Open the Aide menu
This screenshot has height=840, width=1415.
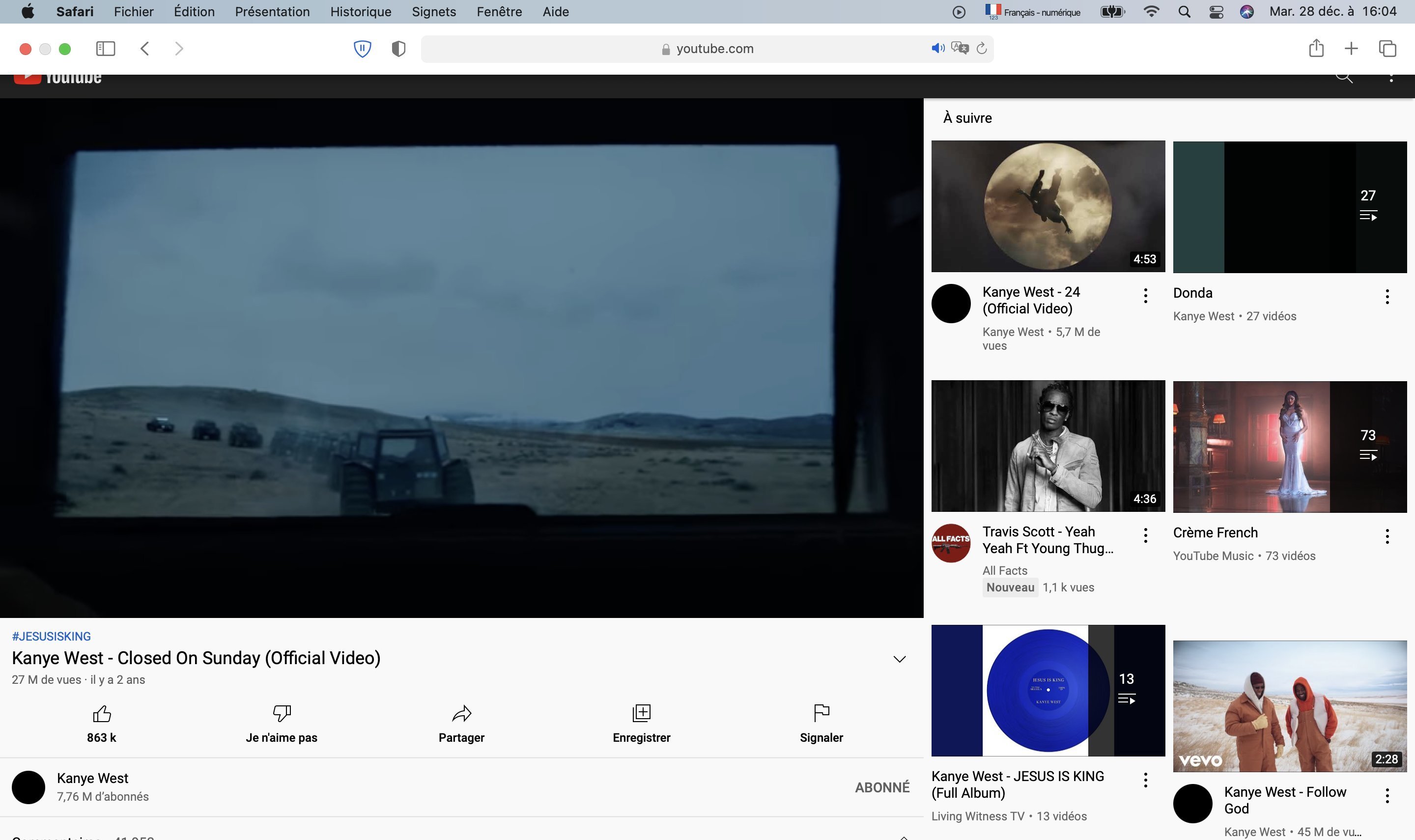556,12
